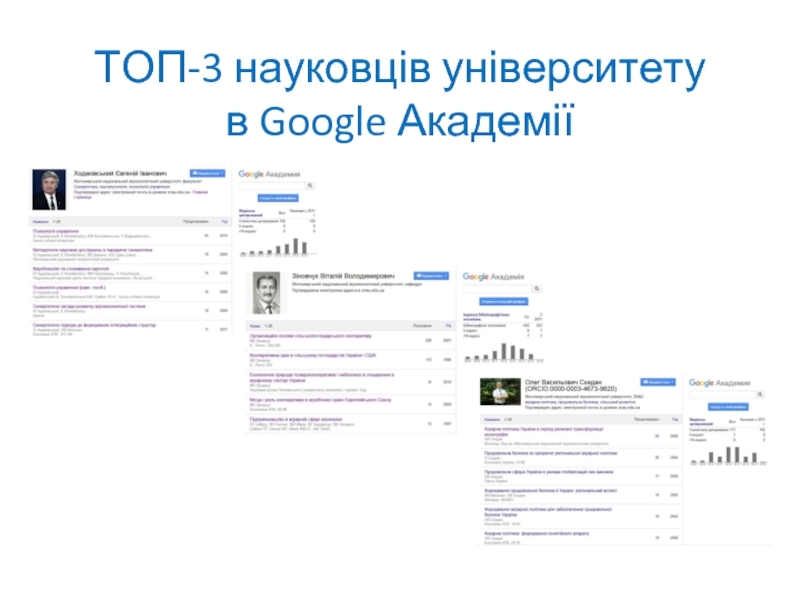Open Ходаківський Євгеній Іванович's profile photo
This screenshot has width=800, height=600.
coord(49,189)
